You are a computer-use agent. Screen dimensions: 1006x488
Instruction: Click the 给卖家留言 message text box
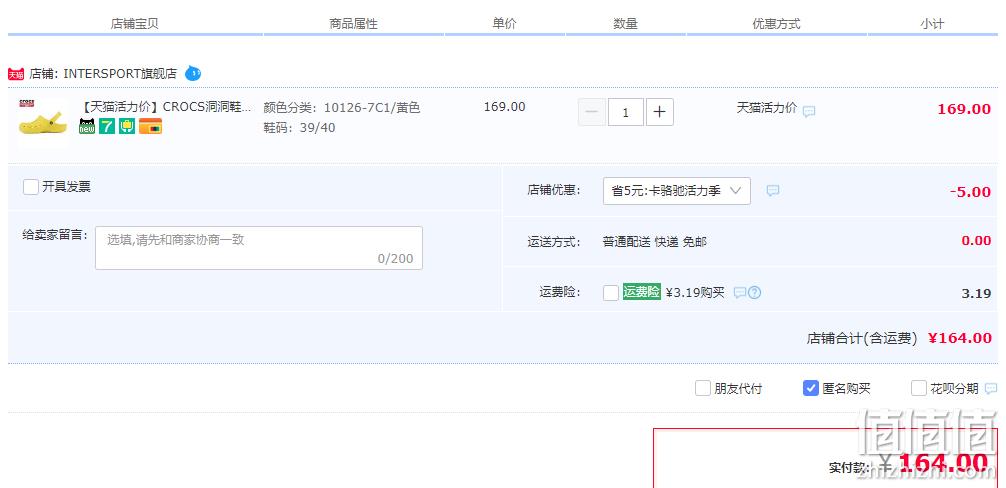tap(259, 248)
